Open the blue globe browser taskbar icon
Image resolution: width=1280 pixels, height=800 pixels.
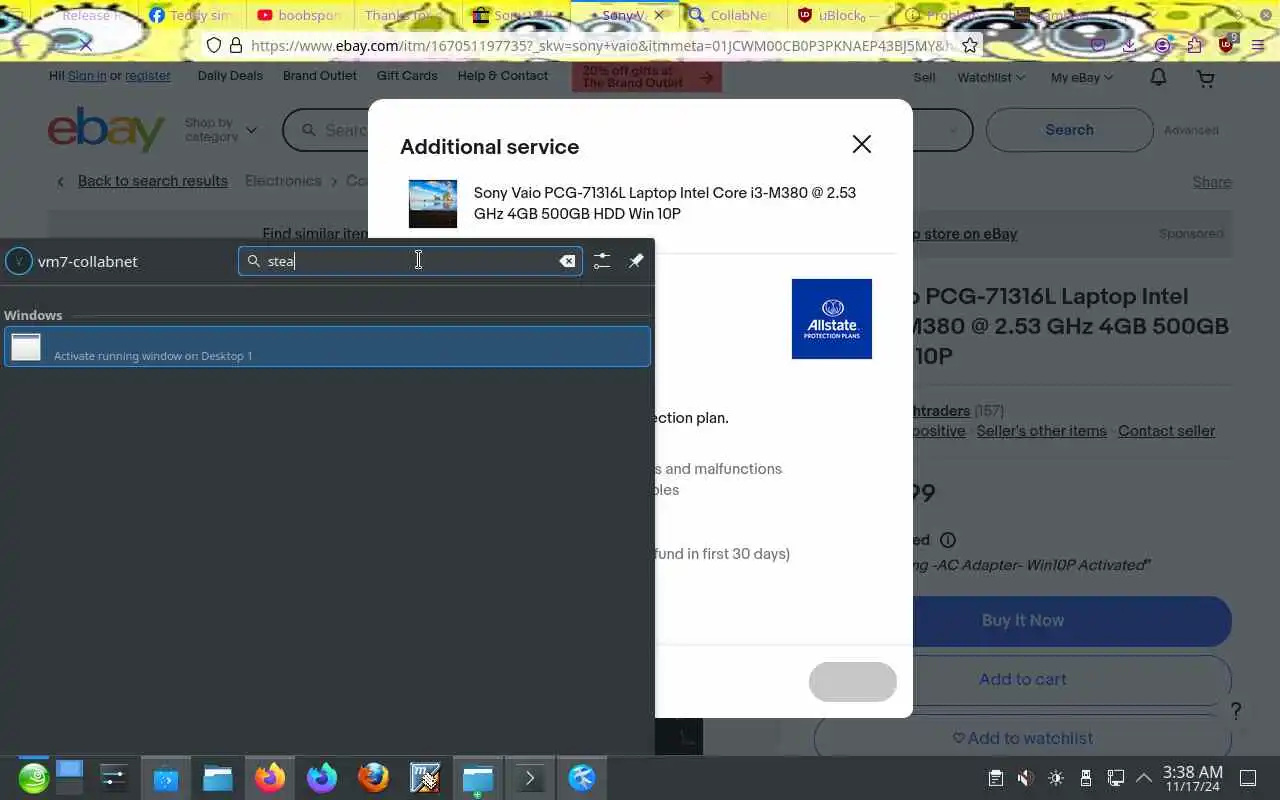coord(582,777)
